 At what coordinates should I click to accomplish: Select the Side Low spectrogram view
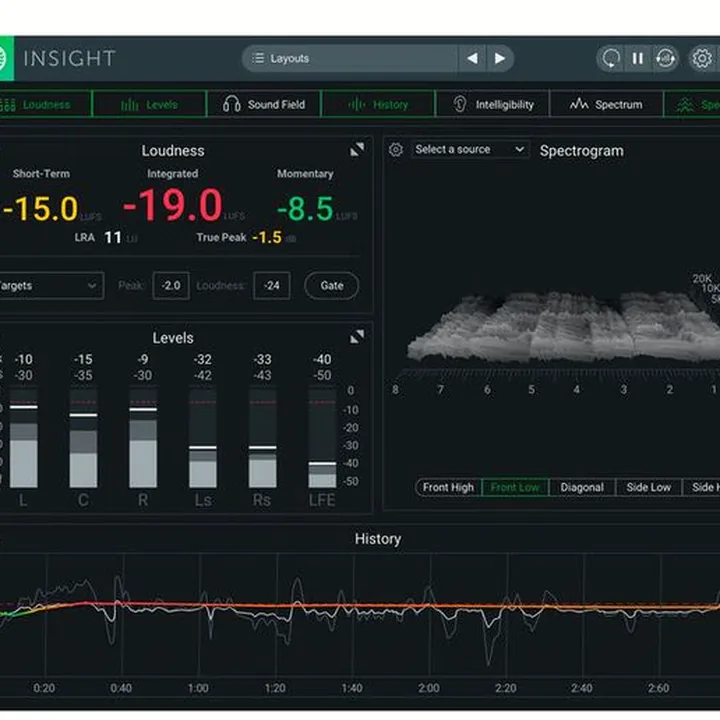tap(648, 487)
